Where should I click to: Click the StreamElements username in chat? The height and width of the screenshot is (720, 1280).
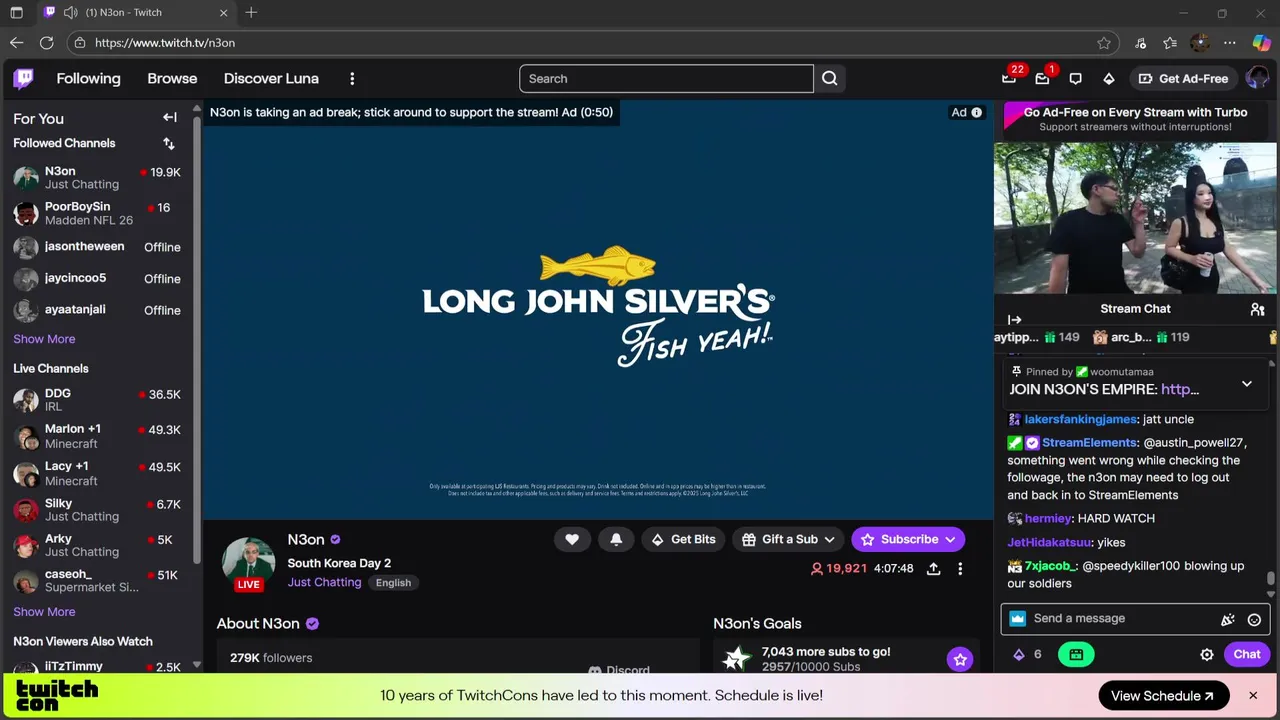pos(1090,442)
